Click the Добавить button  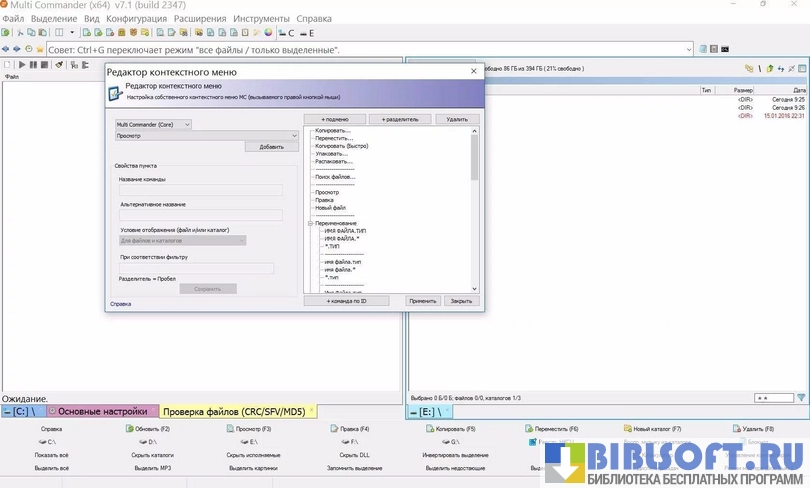[x=271, y=147]
